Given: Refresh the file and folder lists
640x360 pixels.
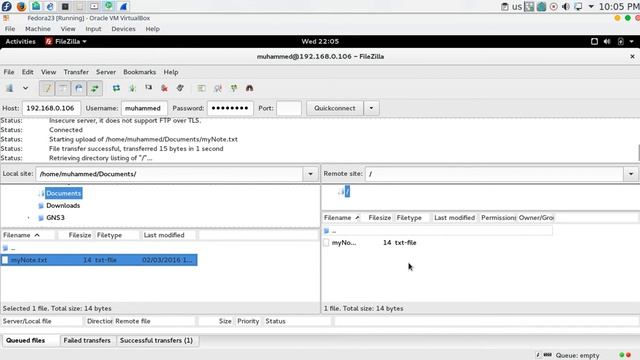Looking at the screenshot, I should [x=116, y=88].
